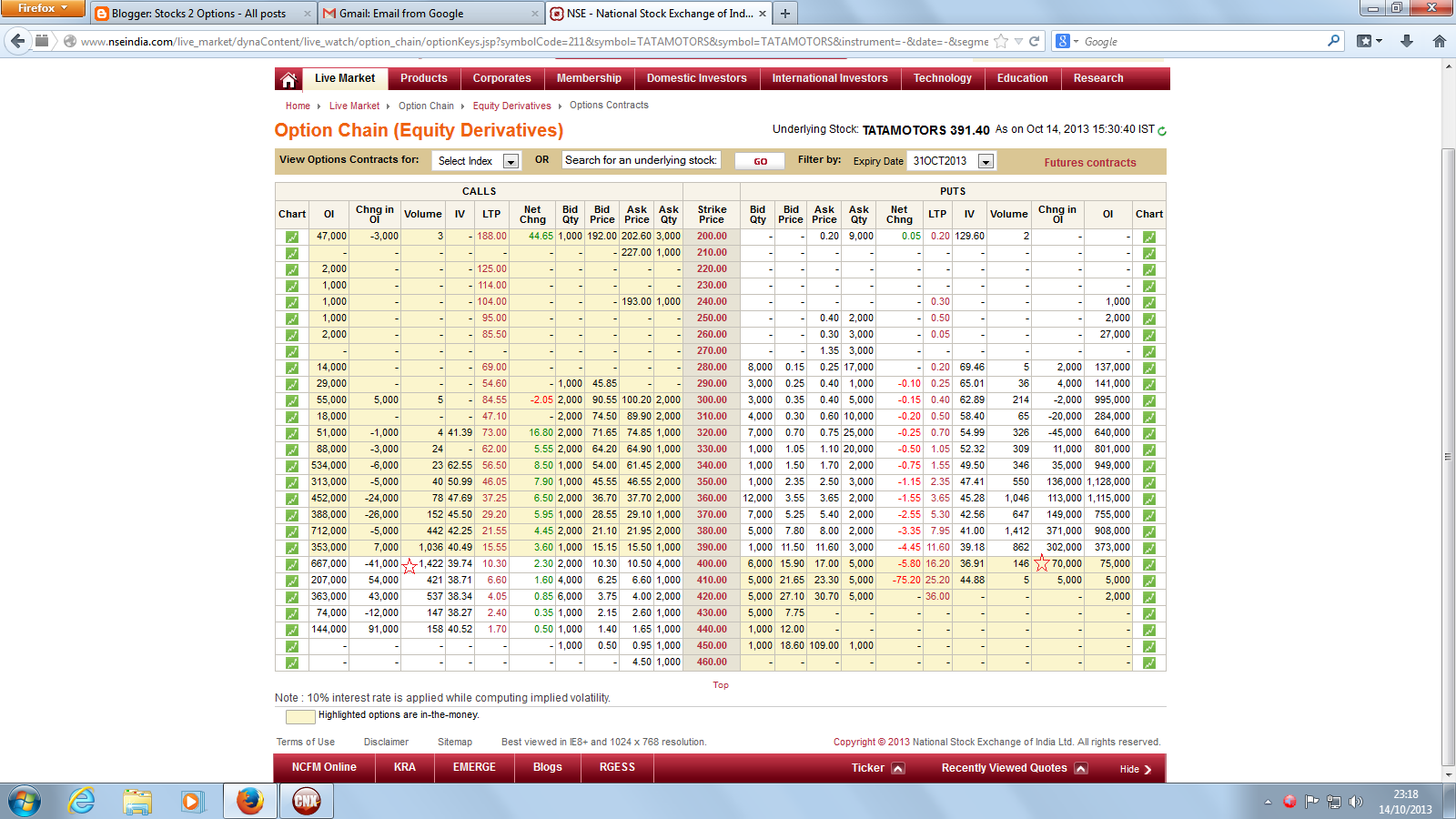Viewport: 1456px width, 819px height.
Task: Open the Domestic Investors menu
Action: [x=697, y=78]
